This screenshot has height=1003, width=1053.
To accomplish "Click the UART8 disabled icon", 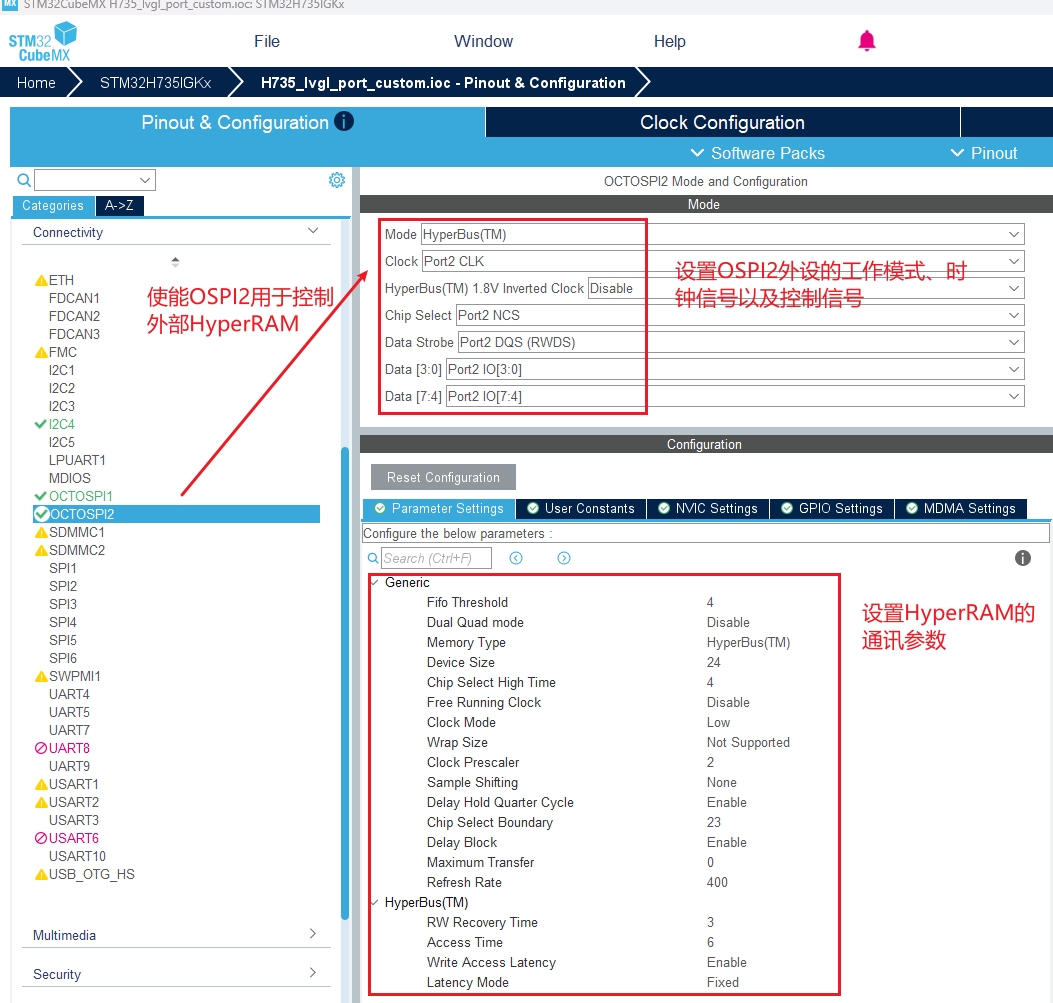I will (41, 748).
